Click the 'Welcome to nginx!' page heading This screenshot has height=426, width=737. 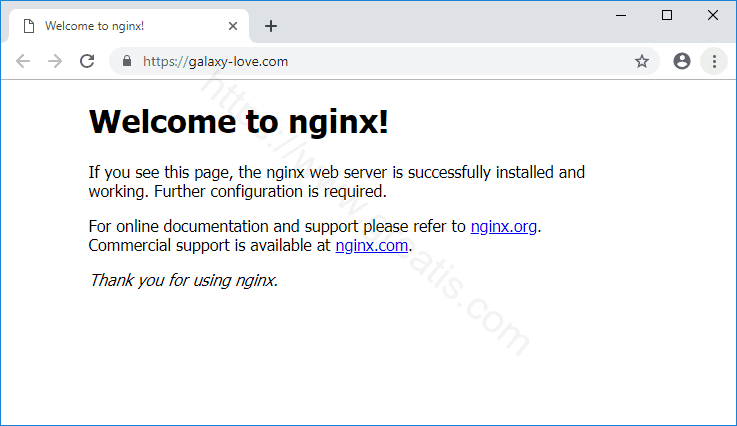point(238,122)
